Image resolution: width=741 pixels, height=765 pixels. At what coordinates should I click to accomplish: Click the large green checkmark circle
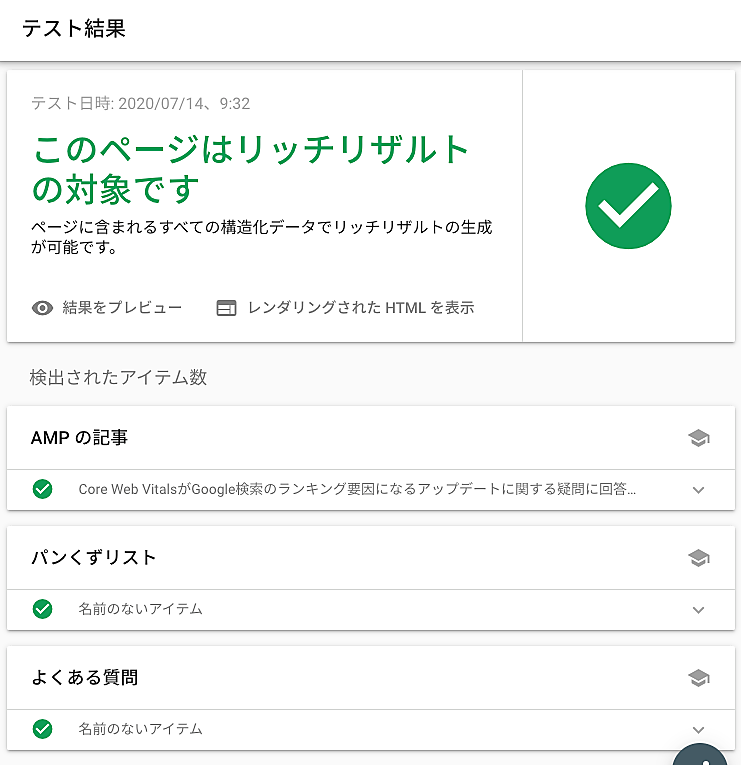[x=628, y=206]
